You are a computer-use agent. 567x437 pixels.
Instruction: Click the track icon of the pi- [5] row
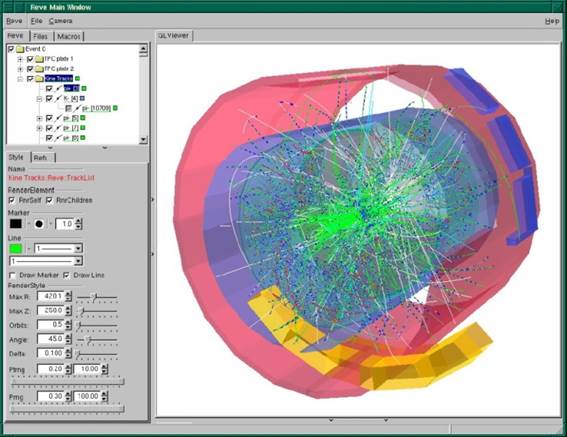pyautogui.click(x=58, y=118)
